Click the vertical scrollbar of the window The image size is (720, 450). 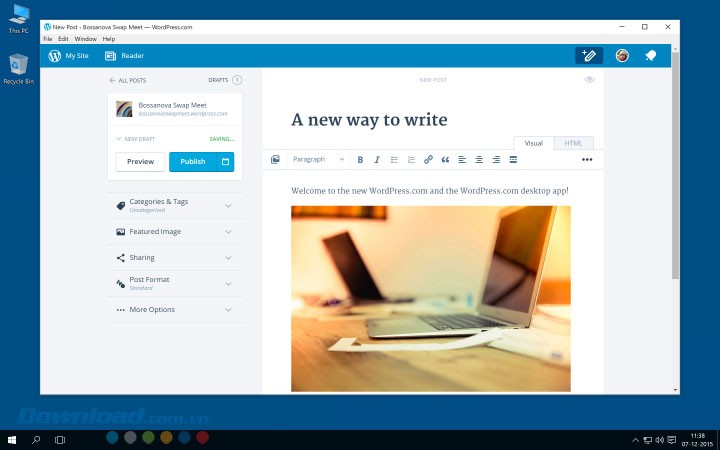click(x=675, y=165)
